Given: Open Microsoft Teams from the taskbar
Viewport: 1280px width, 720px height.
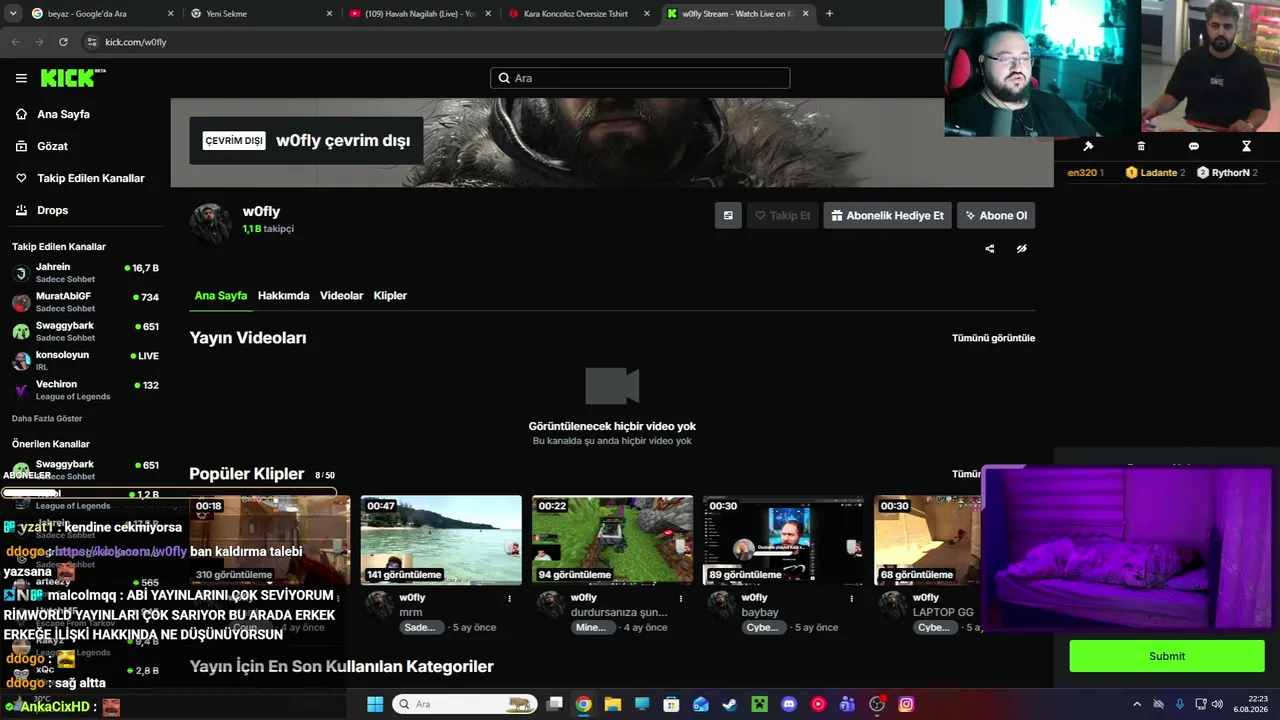Looking at the screenshot, I should 848,704.
